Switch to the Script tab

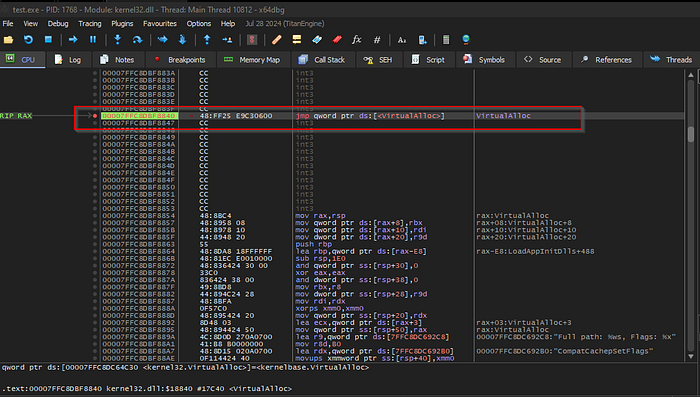(x=428, y=59)
